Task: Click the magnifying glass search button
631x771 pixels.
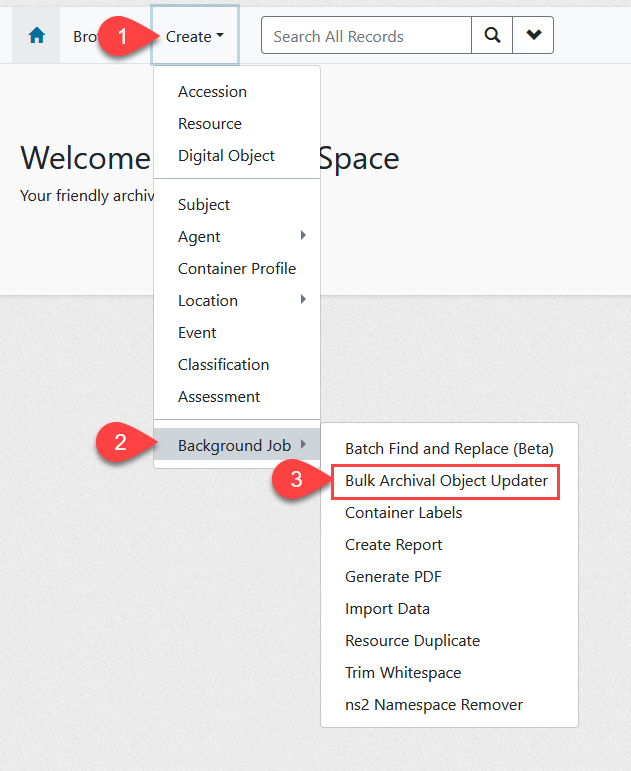Action: click(492, 36)
